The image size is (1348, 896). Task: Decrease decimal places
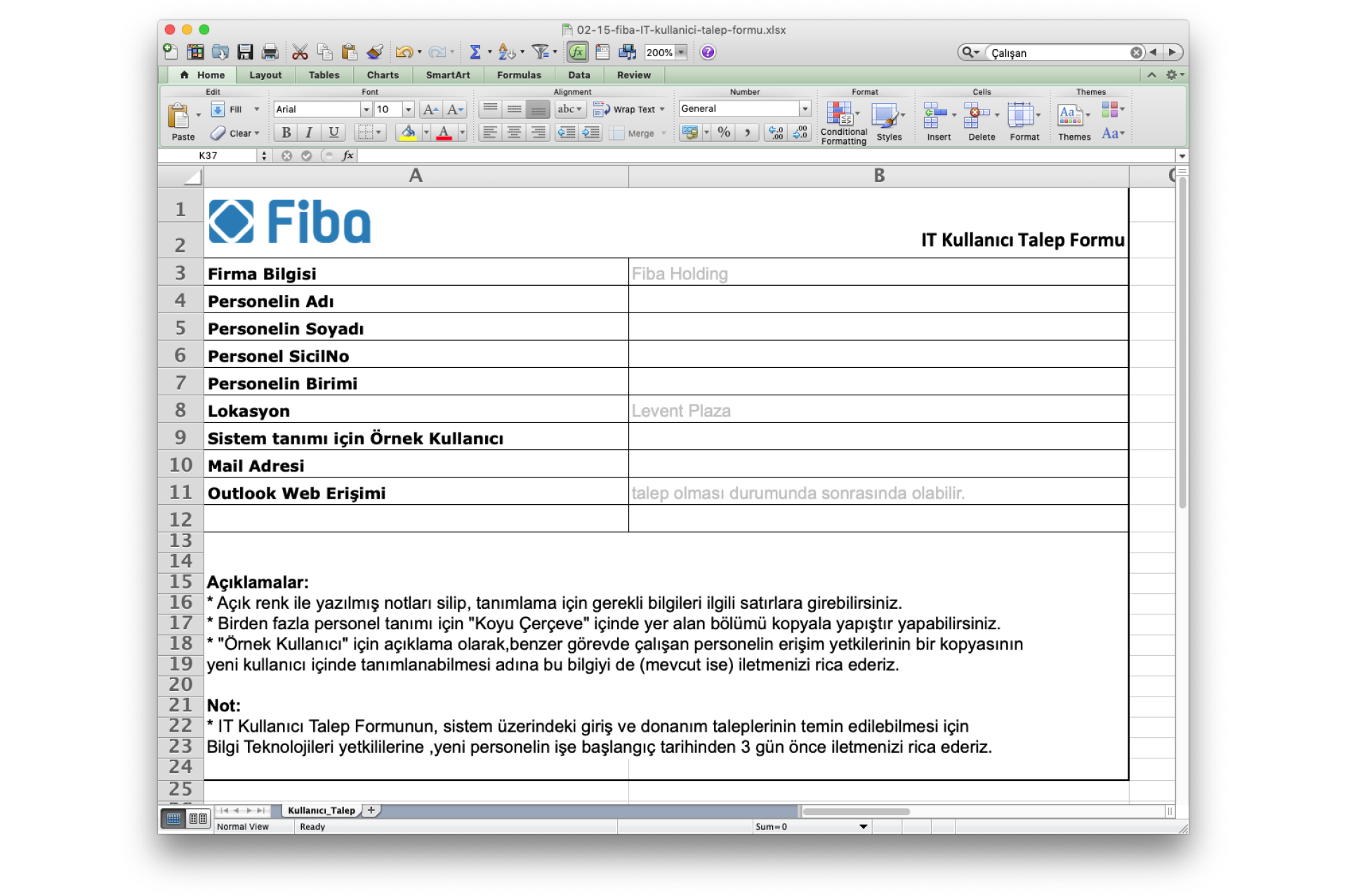(x=800, y=132)
